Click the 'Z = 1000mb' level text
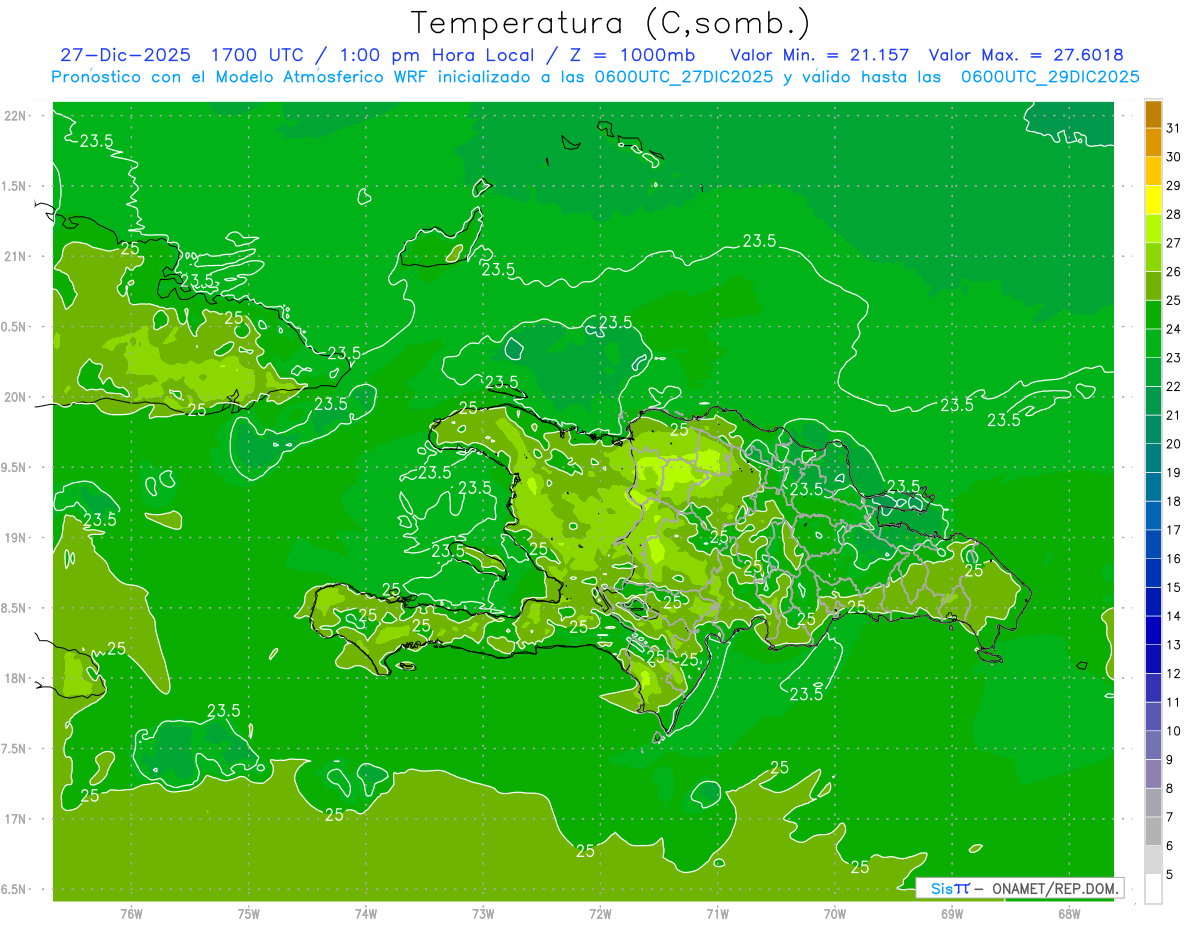Screen dimensions: 1200x927 tap(633, 55)
